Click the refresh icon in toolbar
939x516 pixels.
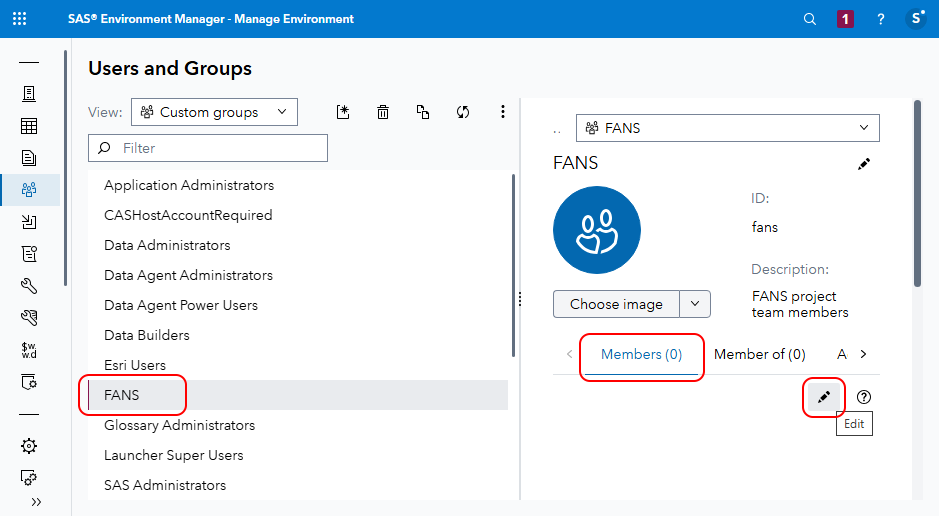tap(463, 112)
